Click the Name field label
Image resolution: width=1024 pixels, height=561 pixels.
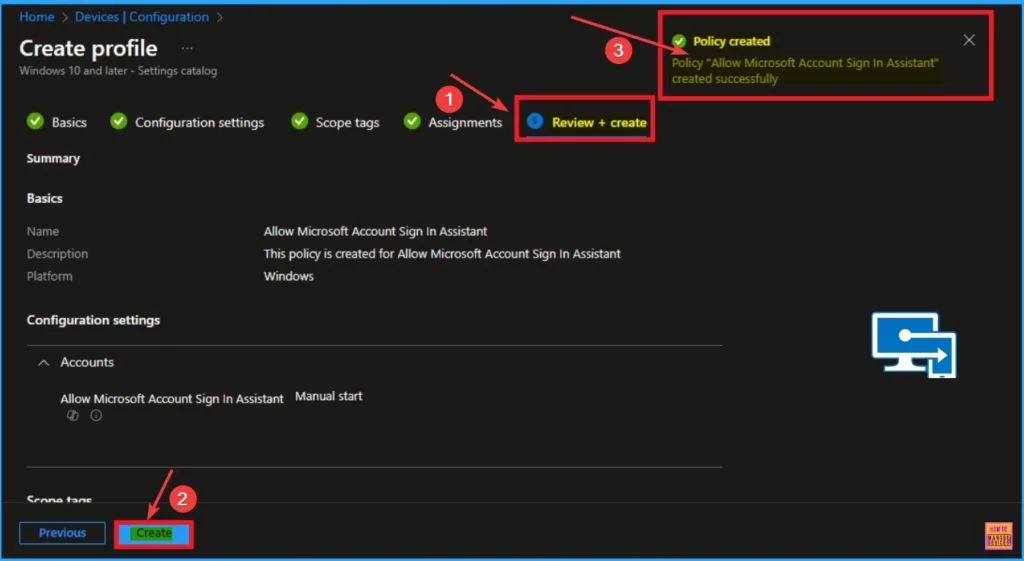[x=42, y=231]
